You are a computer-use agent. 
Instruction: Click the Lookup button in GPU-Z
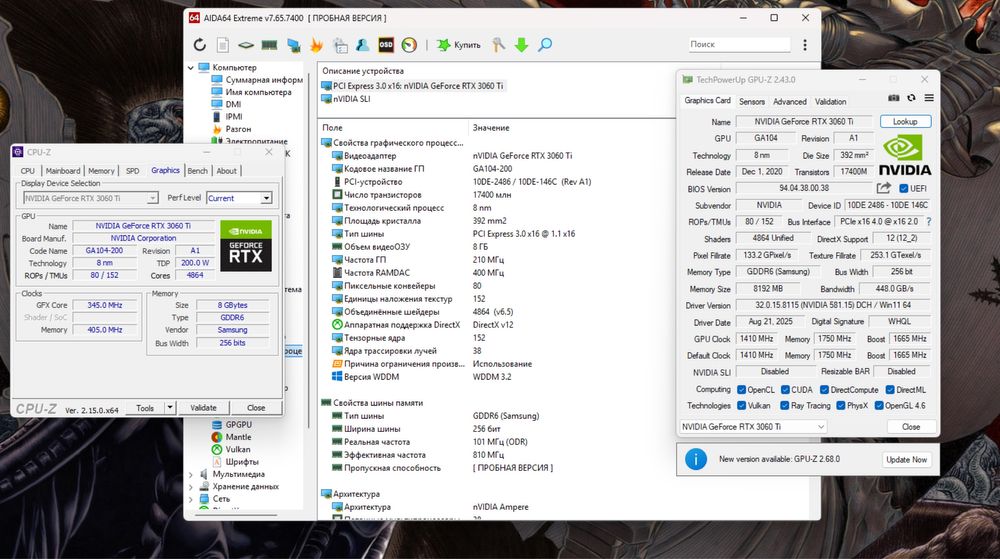coord(905,121)
